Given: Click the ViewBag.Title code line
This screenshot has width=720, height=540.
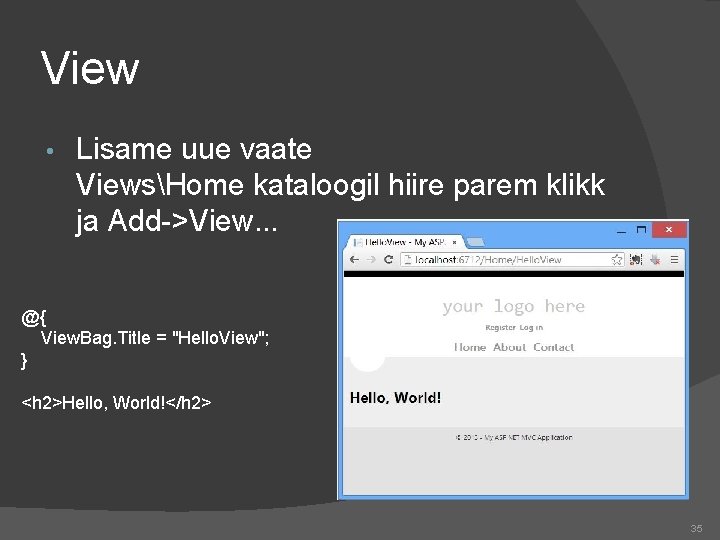Looking at the screenshot, I should pyautogui.click(x=155, y=338).
